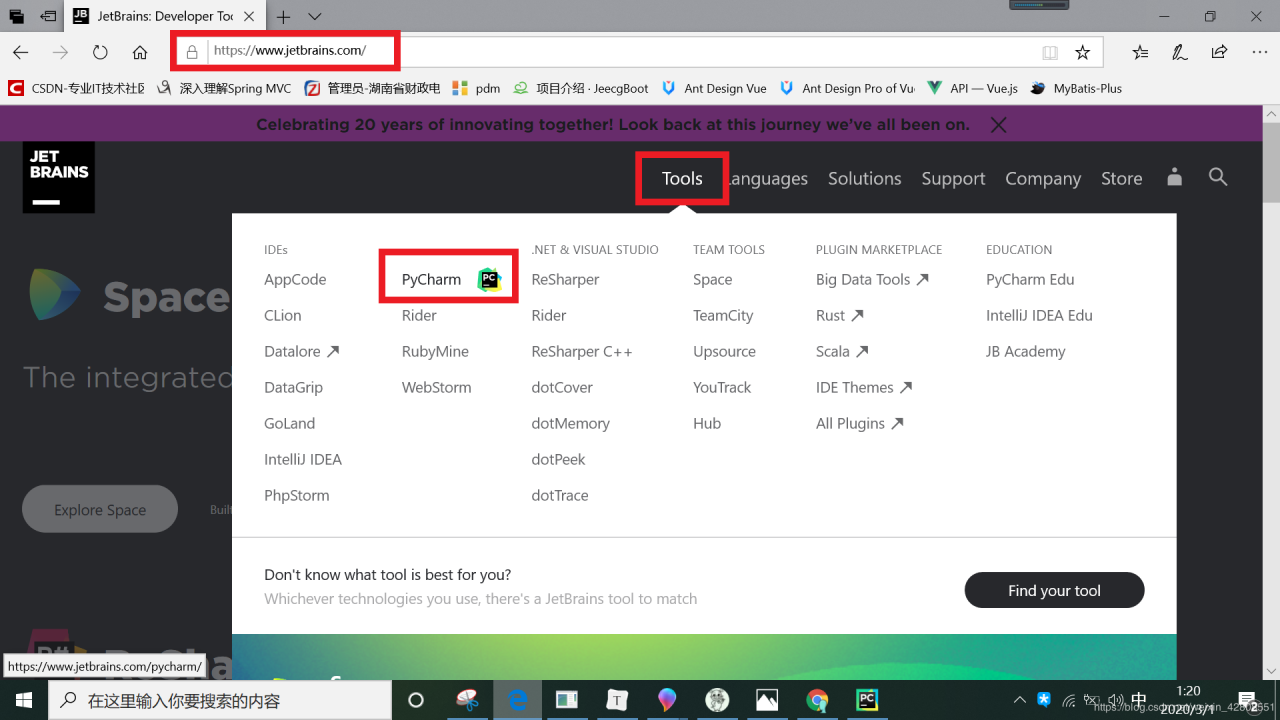Open reading view book icon
This screenshot has height=720, width=1280.
(1049, 52)
